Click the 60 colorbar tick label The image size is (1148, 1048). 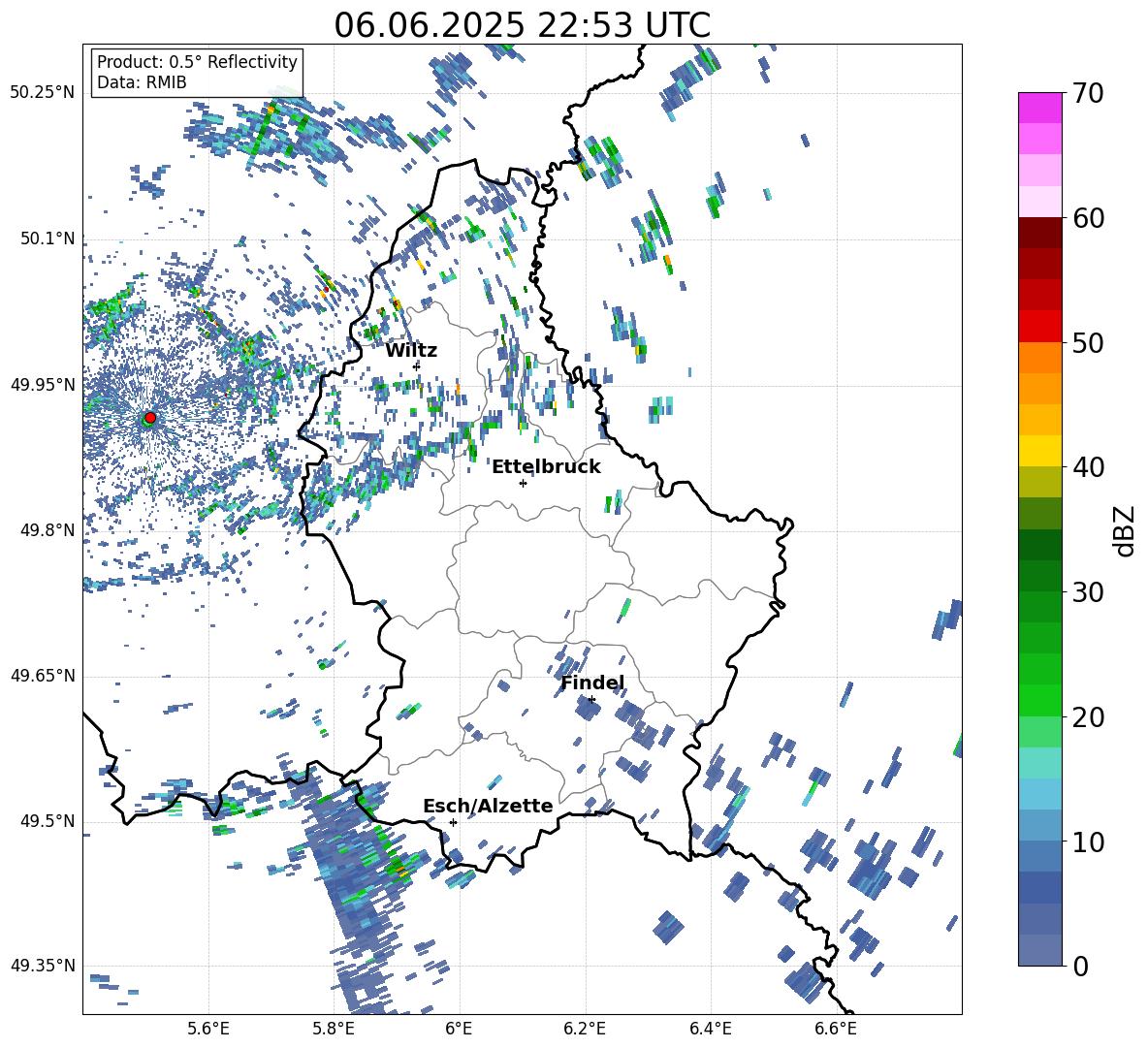pyautogui.click(x=1087, y=218)
